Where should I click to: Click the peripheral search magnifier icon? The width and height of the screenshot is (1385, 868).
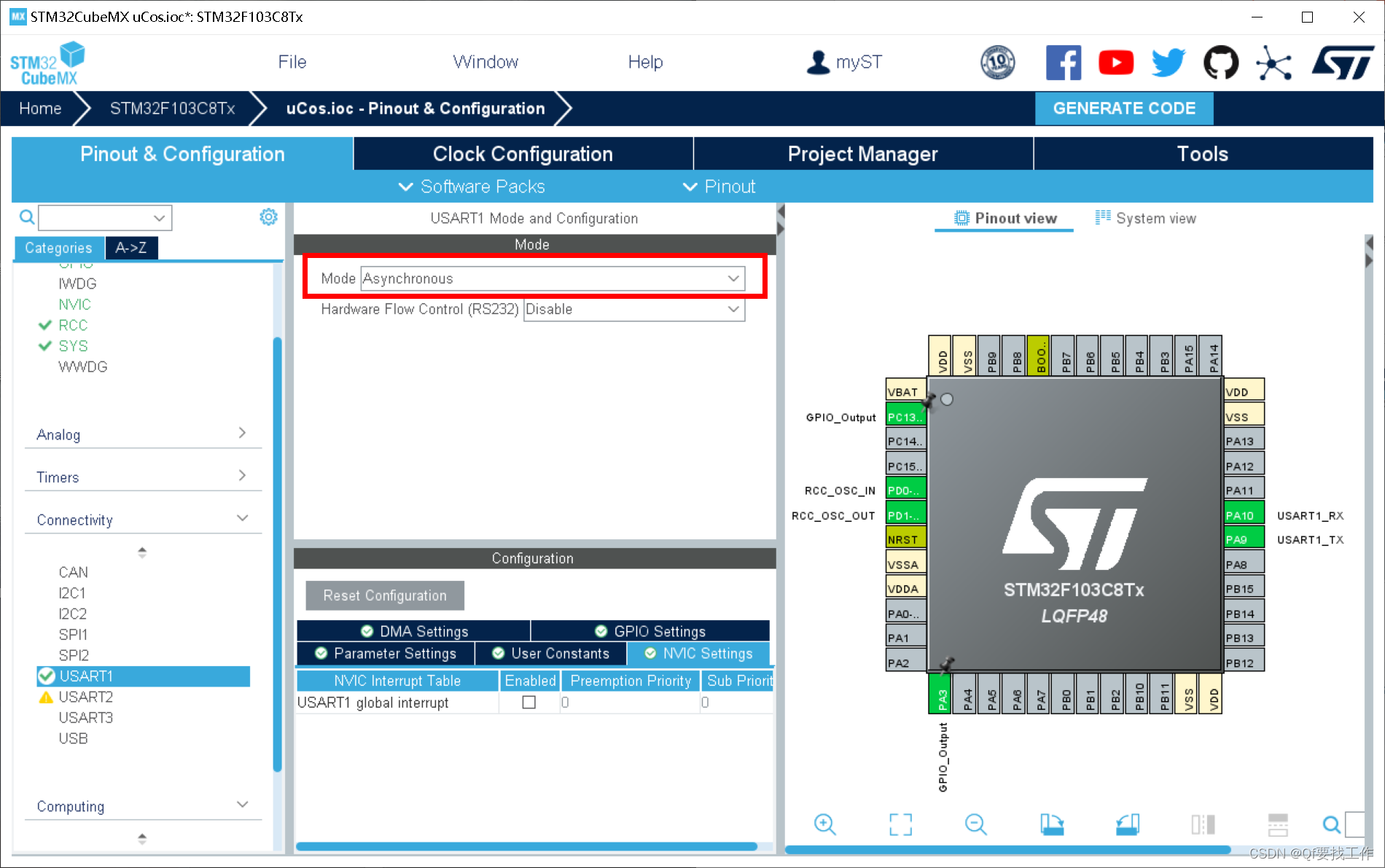pos(27,217)
